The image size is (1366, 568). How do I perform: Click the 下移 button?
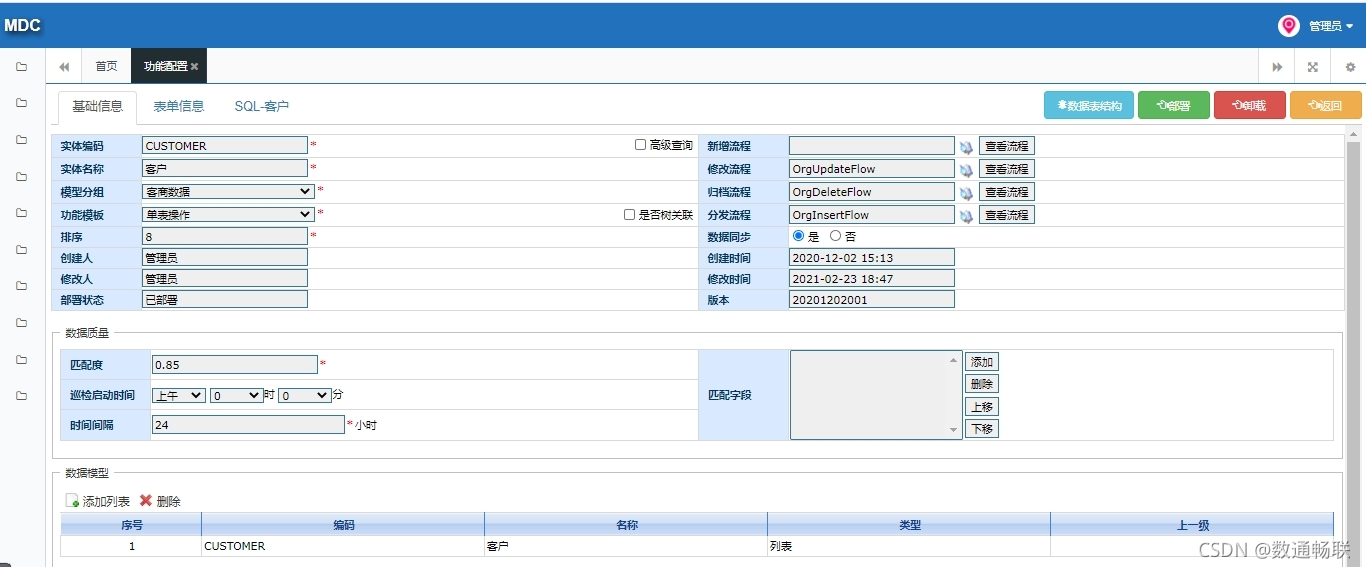pyautogui.click(x=982, y=429)
